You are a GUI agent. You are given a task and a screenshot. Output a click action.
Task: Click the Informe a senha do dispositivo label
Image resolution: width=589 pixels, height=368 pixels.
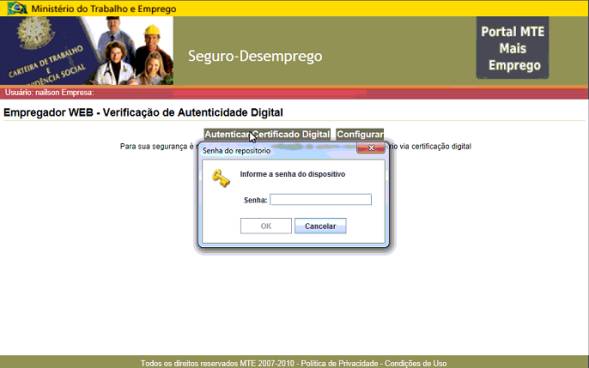point(292,174)
